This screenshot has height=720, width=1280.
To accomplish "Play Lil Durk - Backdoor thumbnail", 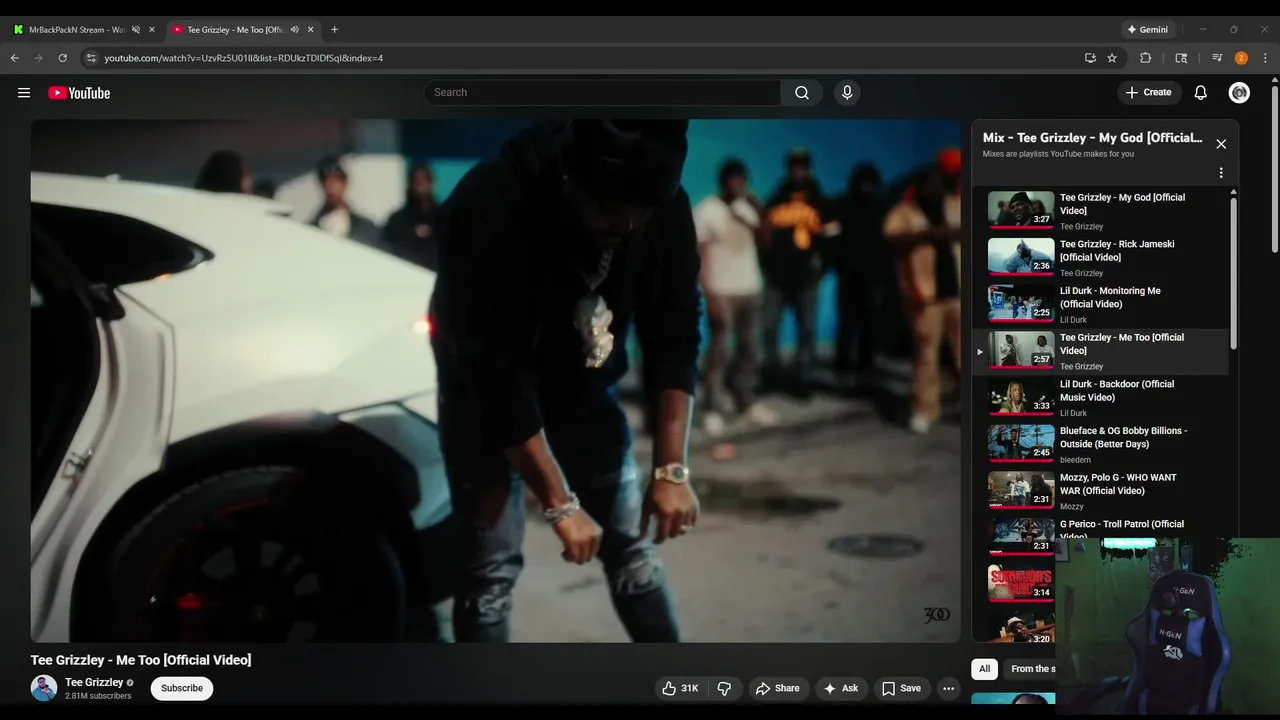I will (x=1021, y=397).
